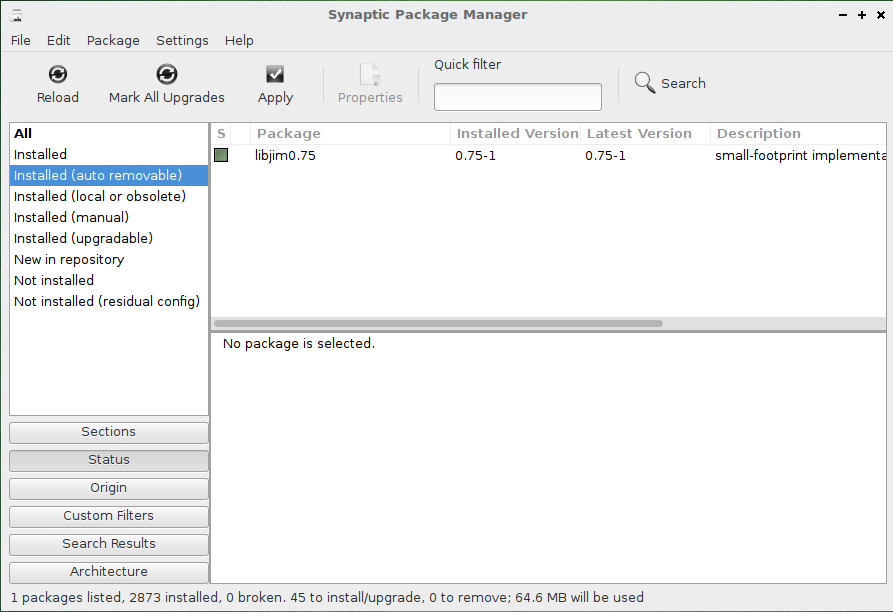Select Installed (local or obsolete) filter
The image size is (893, 612).
109,196
